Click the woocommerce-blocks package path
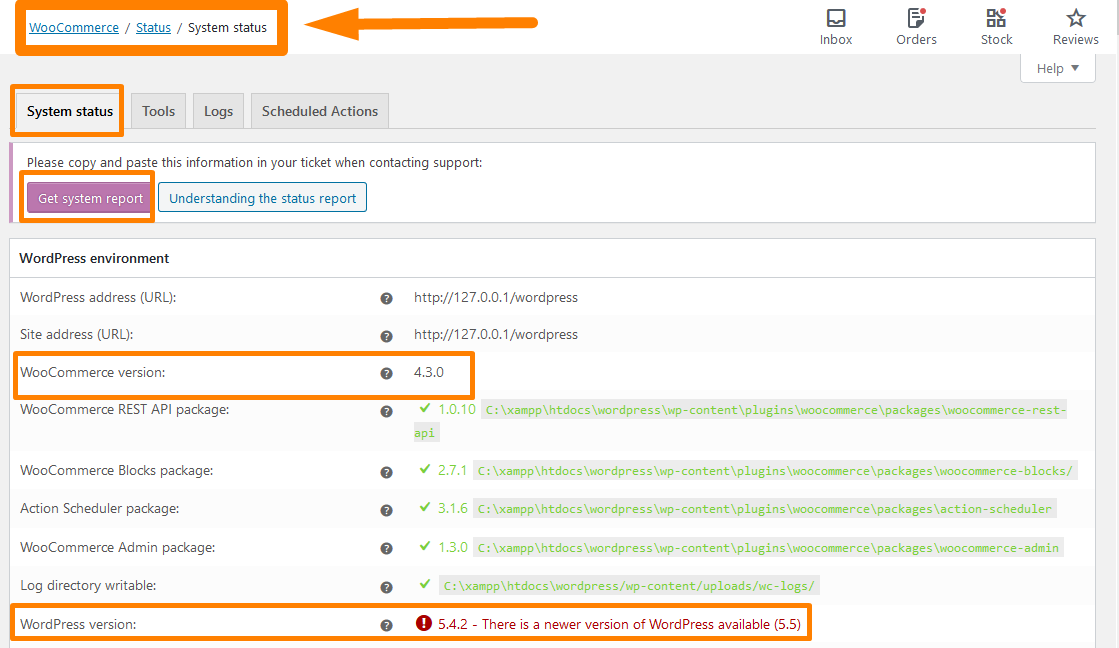The width and height of the screenshot is (1119, 648). (x=775, y=471)
